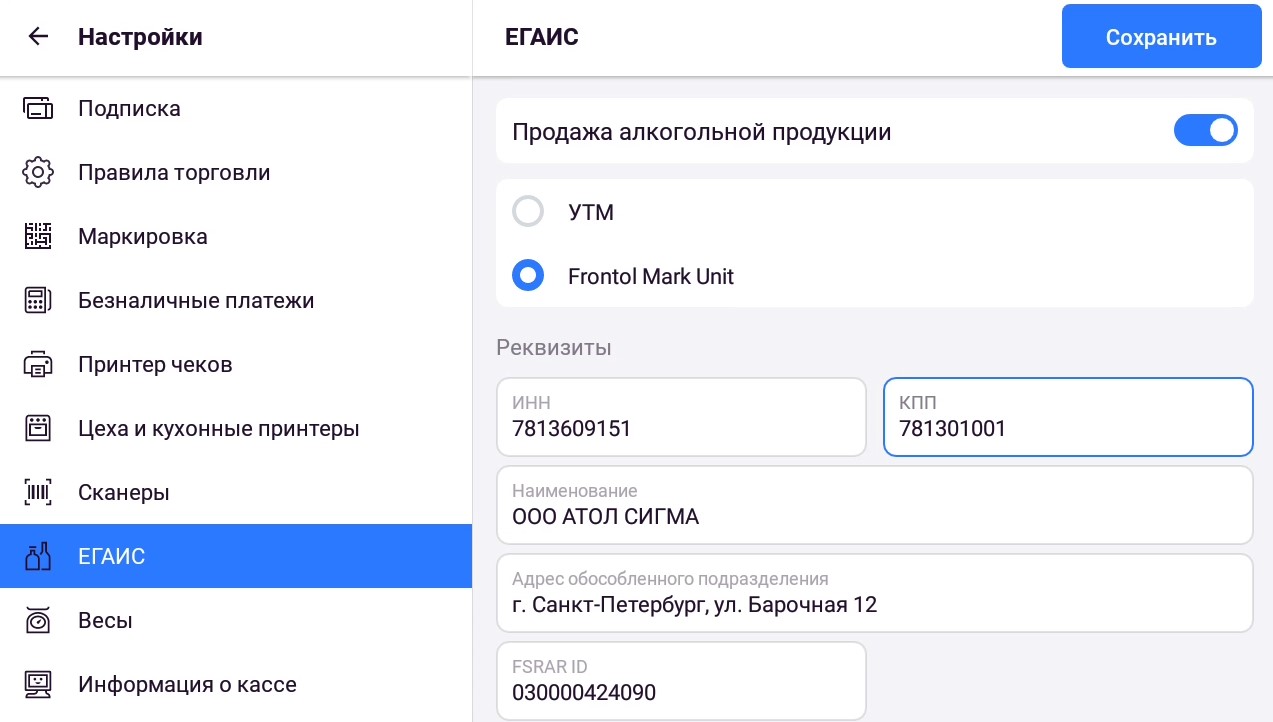The image size is (1273, 722).
Task: Select the Маркировка data-matrix icon
Action: tap(38, 236)
